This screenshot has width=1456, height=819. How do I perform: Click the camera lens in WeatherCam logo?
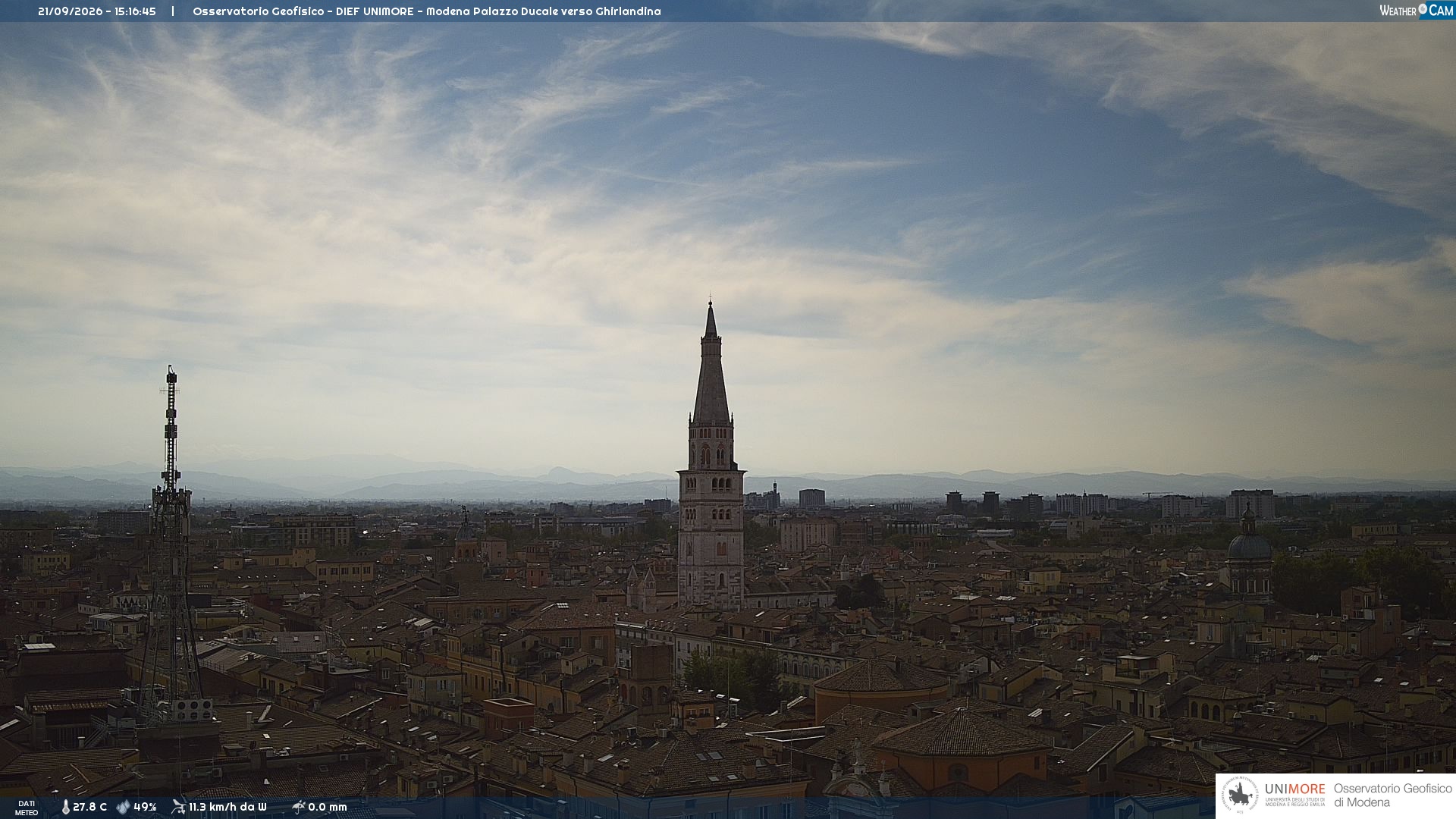[x=1423, y=8]
